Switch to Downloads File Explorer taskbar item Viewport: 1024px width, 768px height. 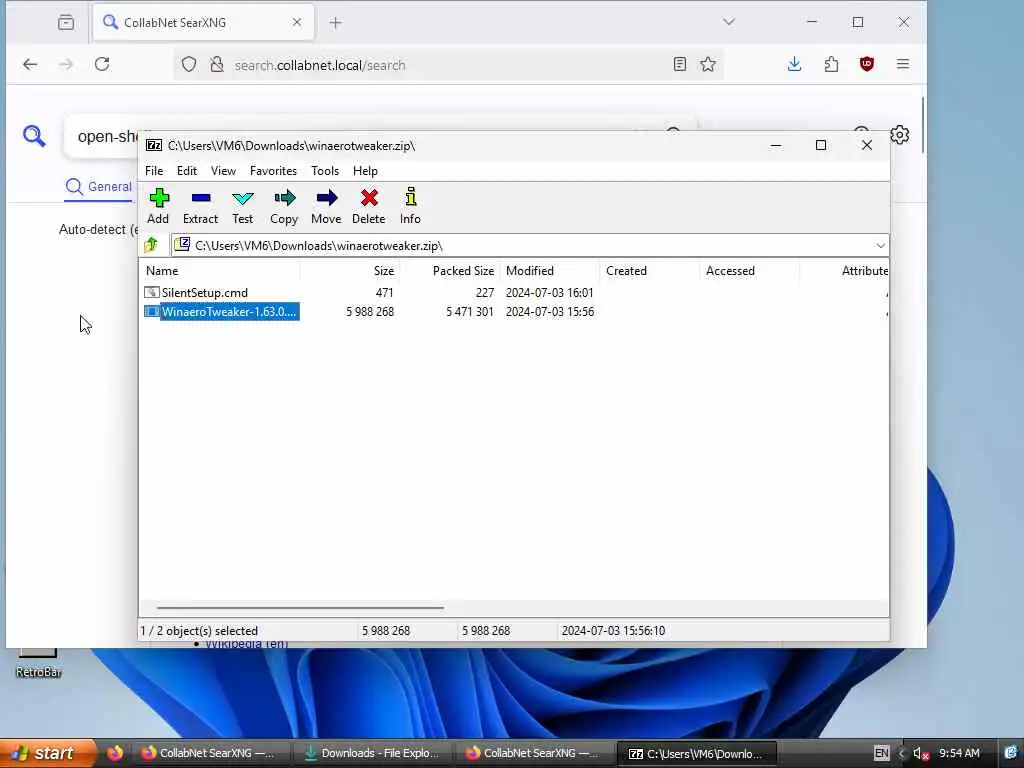(x=374, y=754)
